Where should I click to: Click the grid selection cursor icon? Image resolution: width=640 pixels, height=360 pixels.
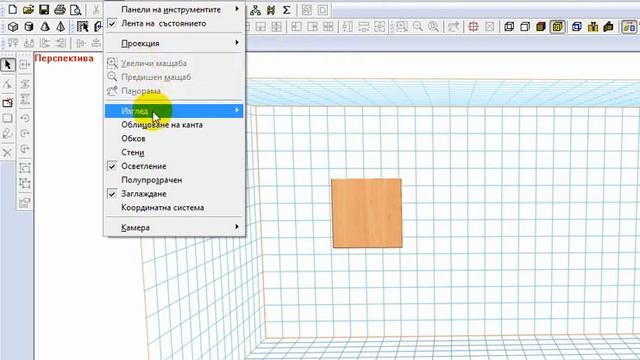pos(82,27)
